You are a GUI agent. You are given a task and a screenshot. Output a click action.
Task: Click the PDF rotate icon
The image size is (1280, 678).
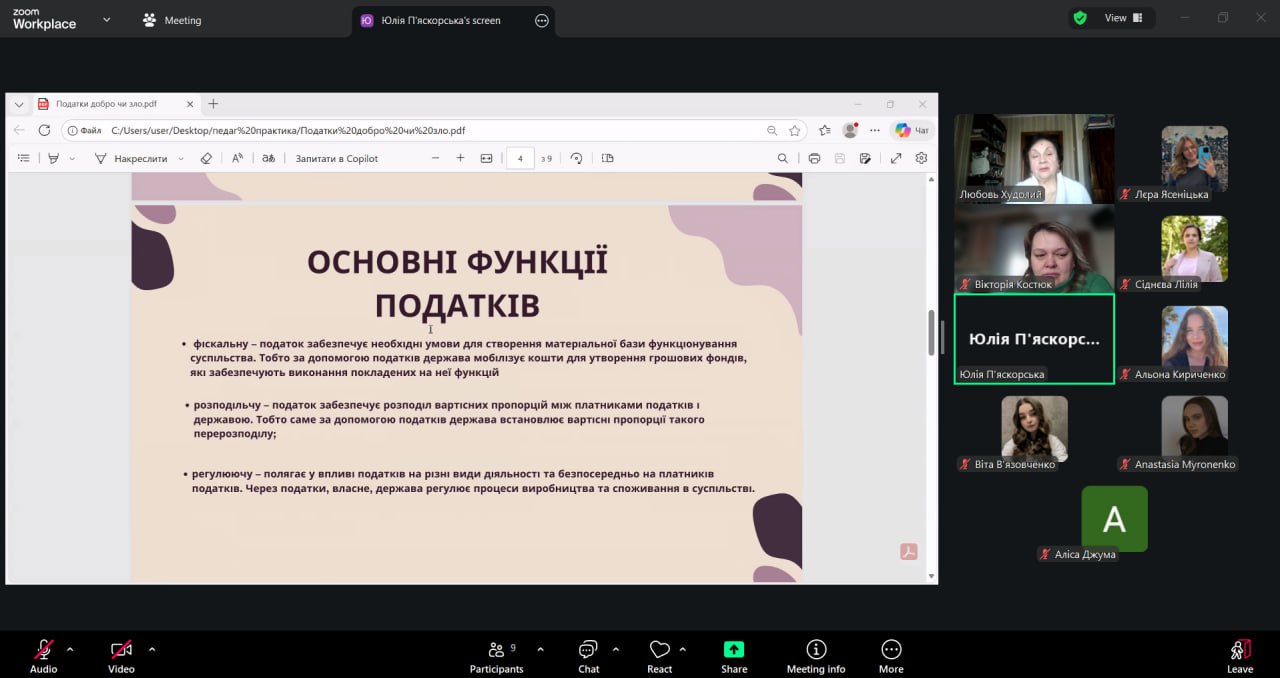(x=576, y=158)
